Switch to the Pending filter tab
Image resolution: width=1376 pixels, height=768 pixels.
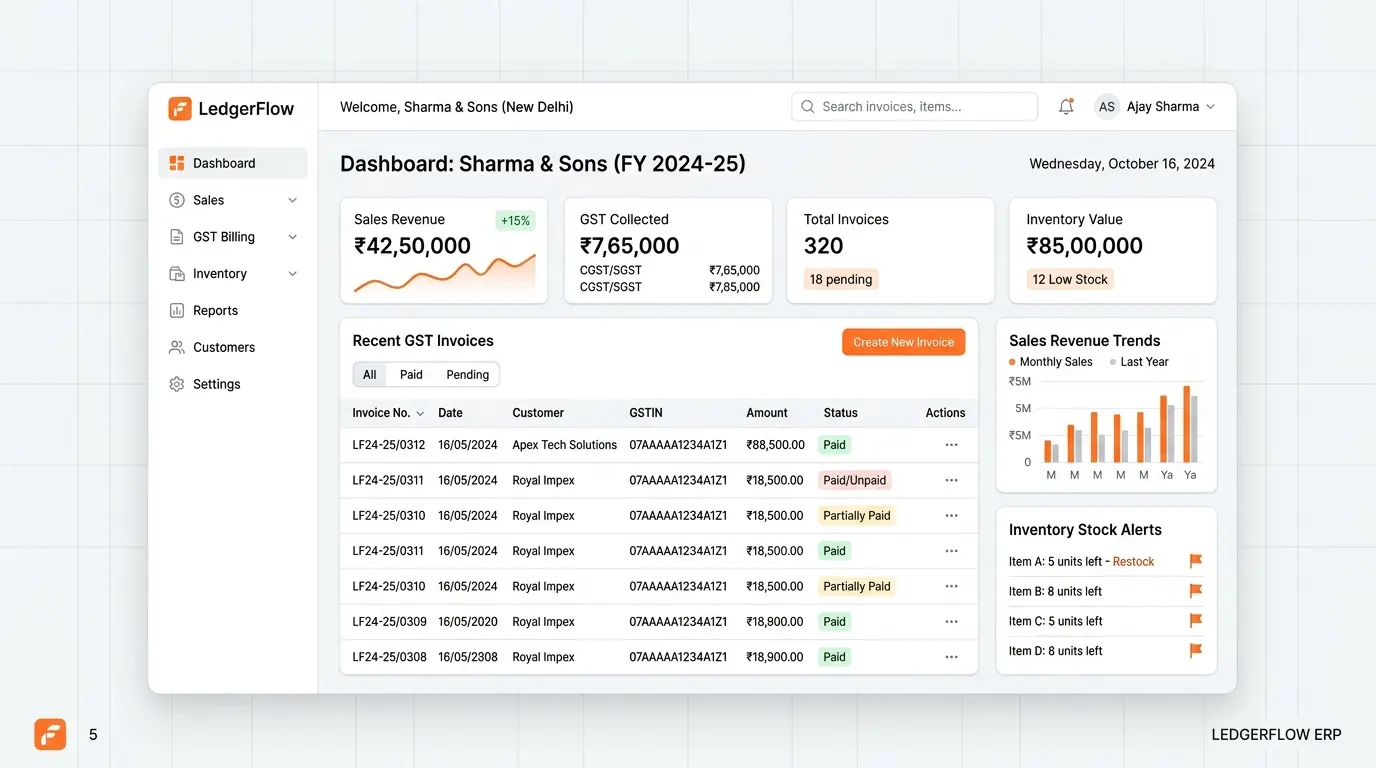coord(467,375)
